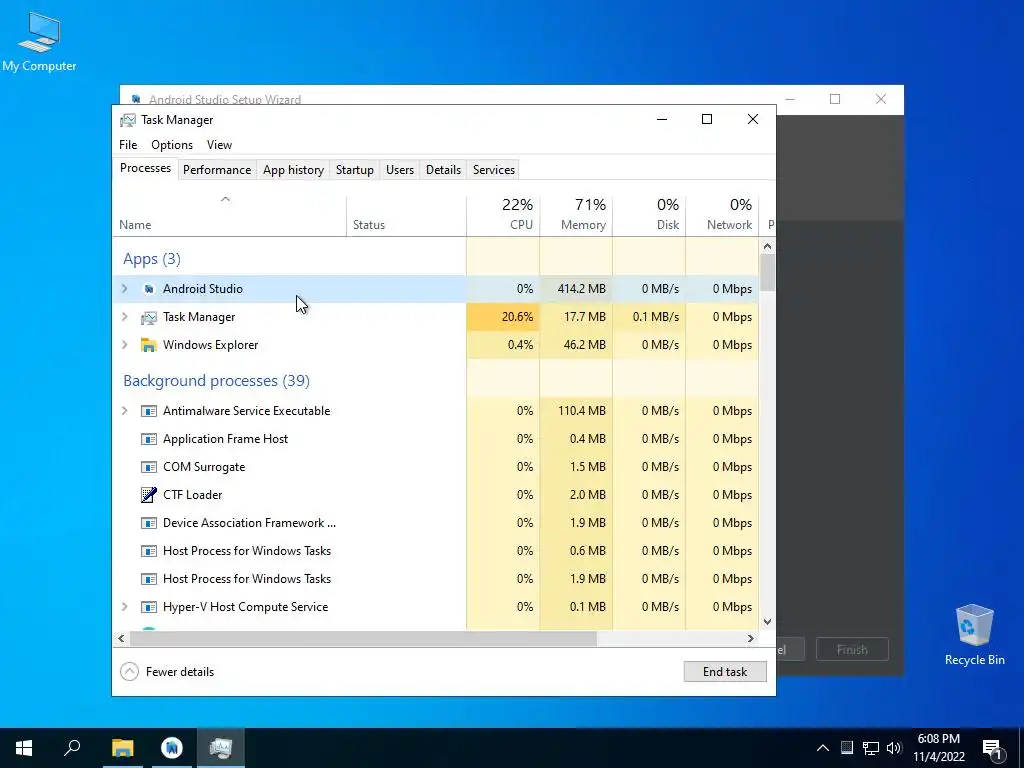Open the File menu

pyautogui.click(x=128, y=145)
